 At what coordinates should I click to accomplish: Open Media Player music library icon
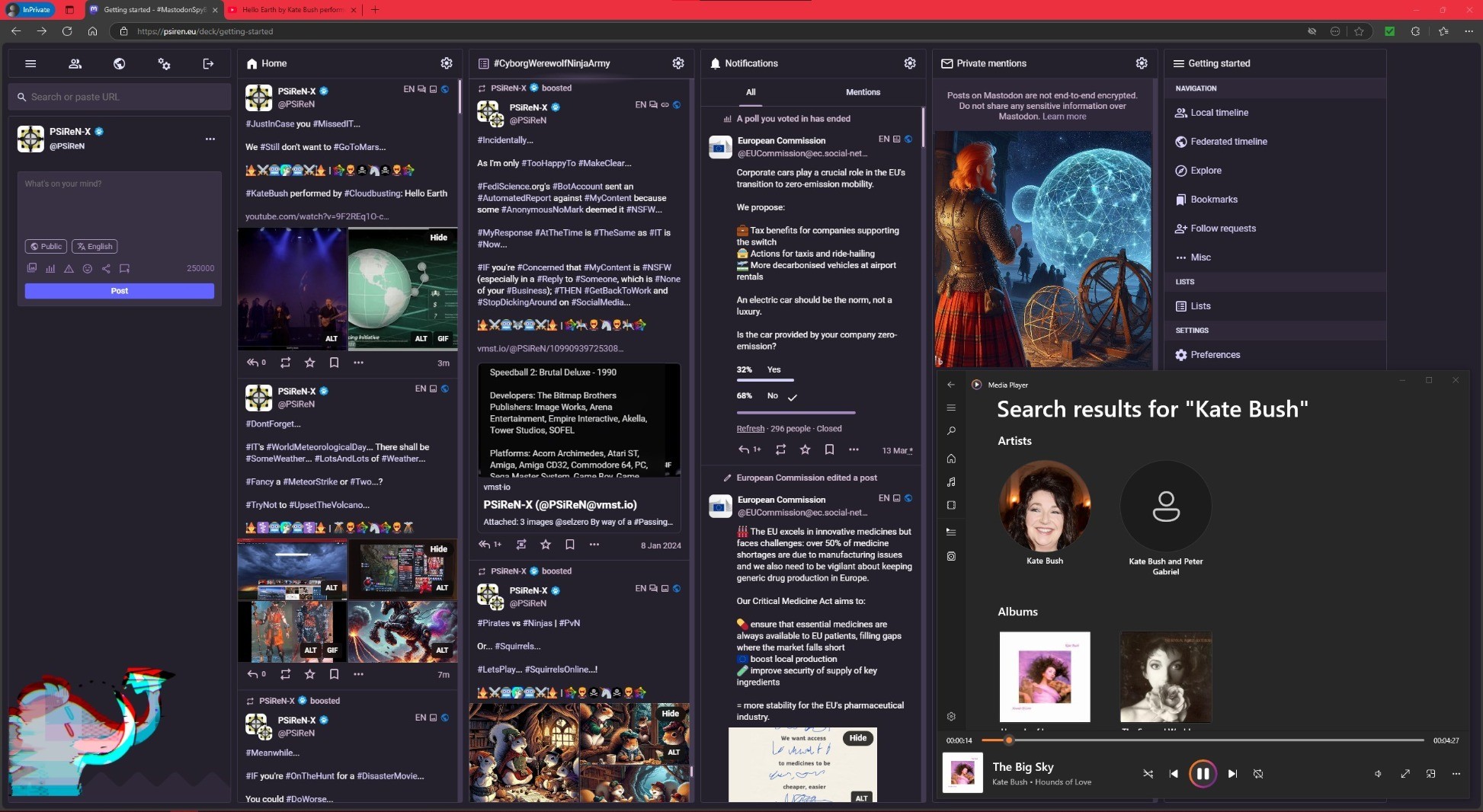coord(951,482)
